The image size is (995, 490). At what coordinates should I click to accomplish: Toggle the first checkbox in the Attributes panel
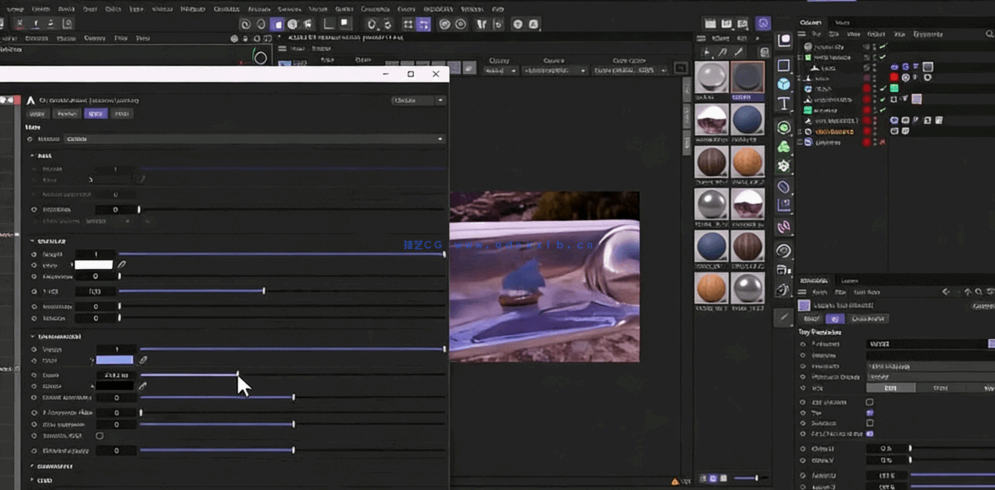(869, 402)
